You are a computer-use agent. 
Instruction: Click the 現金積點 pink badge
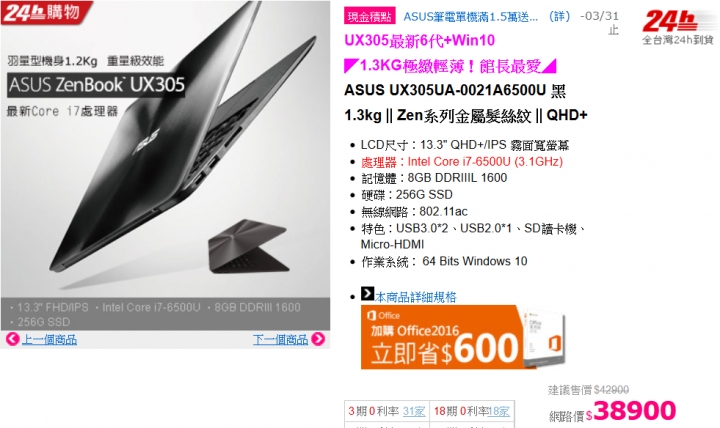point(369,17)
